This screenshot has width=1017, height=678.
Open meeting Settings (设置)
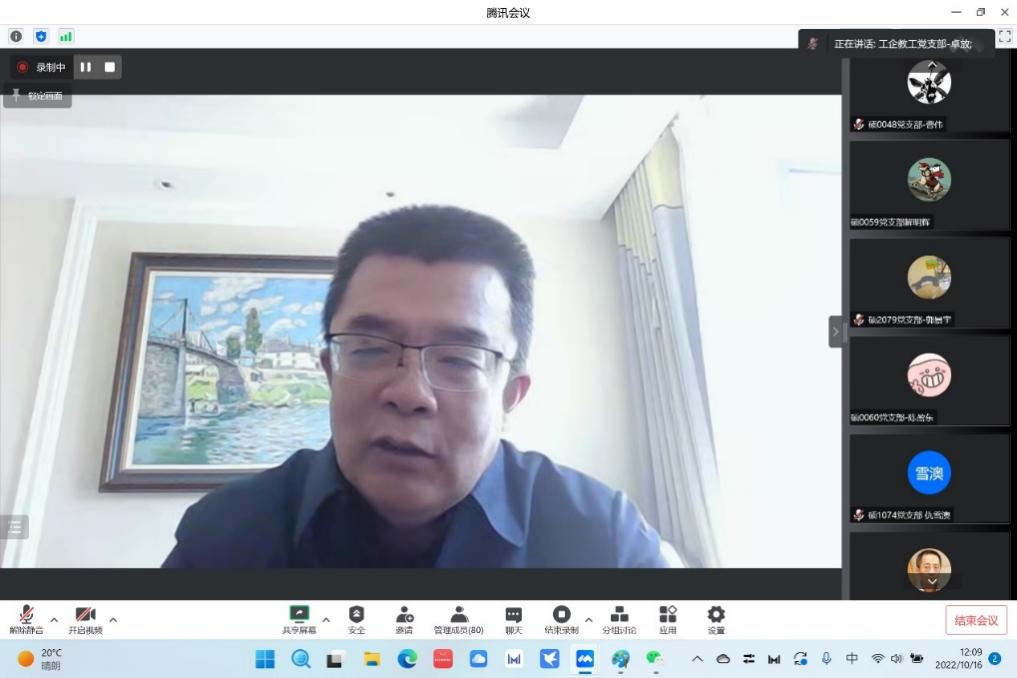coord(716,619)
